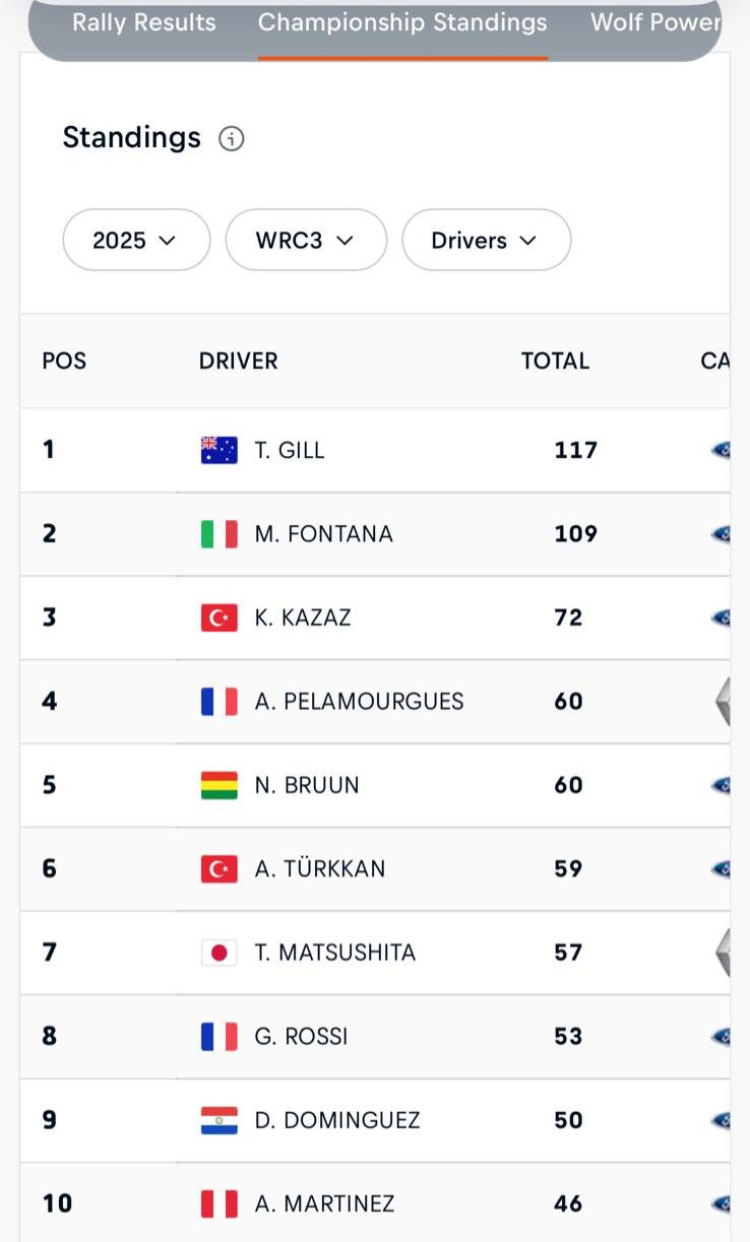Click G. ROSSI's total of 53
This screenshot has width=750, height=1242.
tap(568, 1036)
